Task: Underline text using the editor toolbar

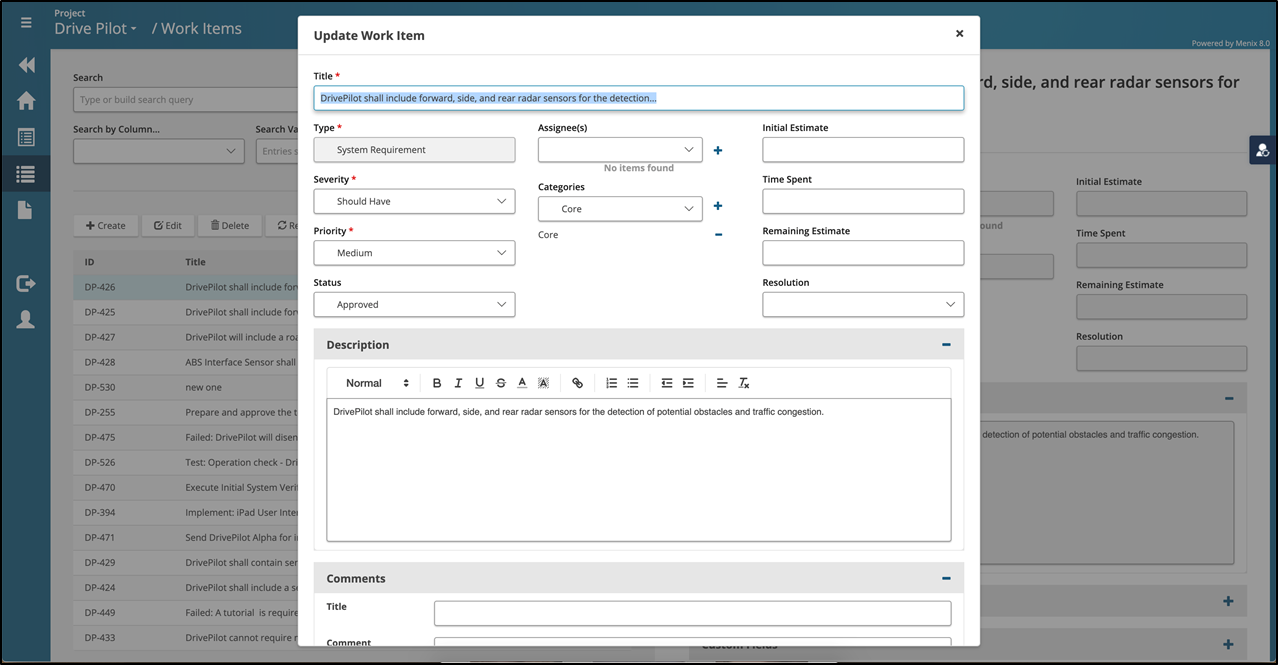Action: tap(479, 383)
